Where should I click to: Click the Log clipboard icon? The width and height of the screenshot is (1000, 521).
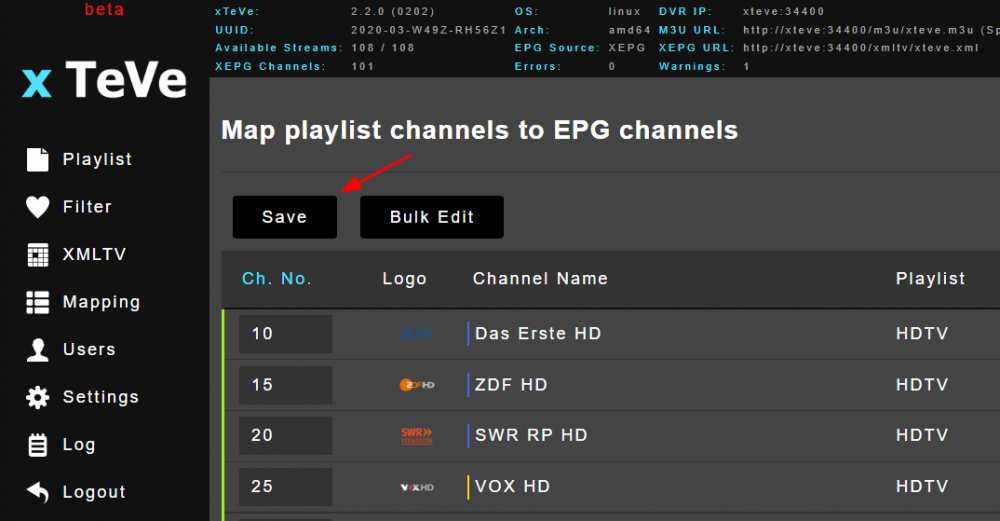point(38,444)
